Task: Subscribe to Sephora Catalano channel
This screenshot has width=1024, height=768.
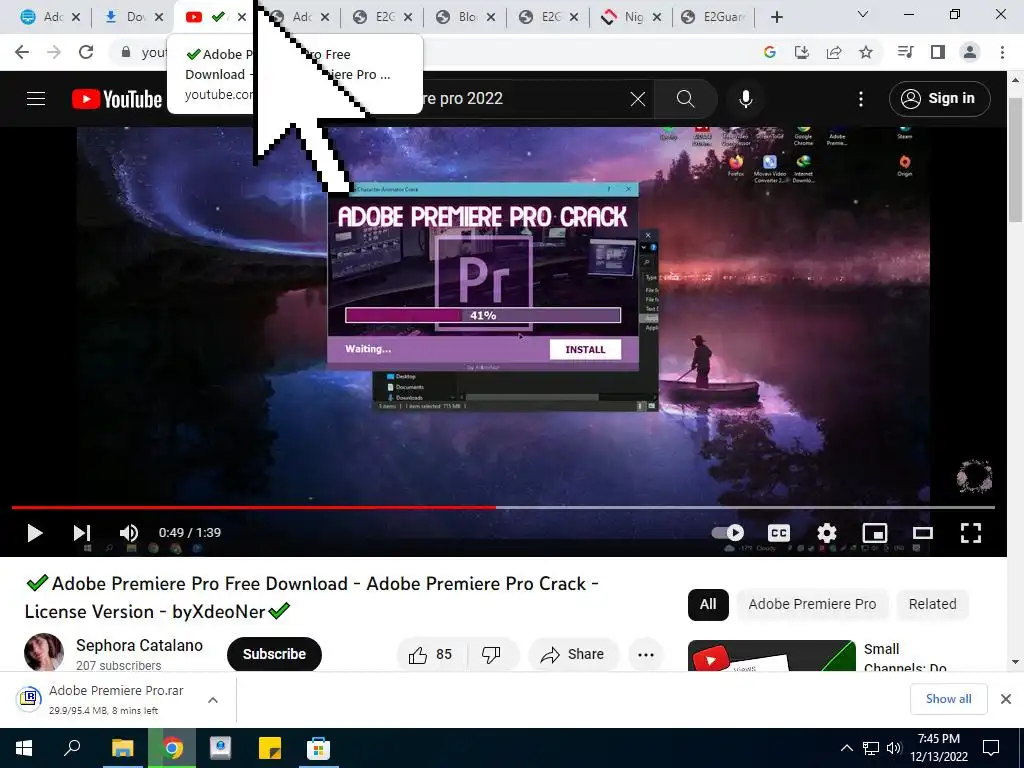Action: 274,654
